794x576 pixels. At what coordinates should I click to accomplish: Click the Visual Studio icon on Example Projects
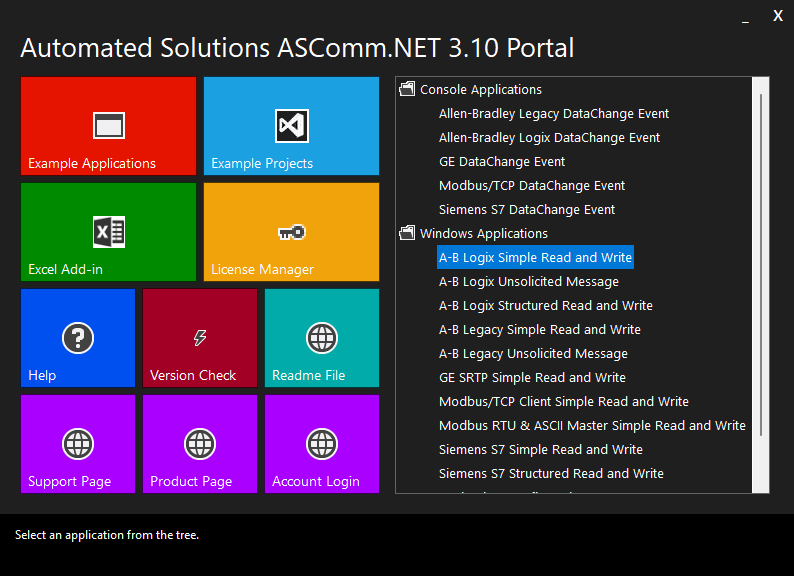pos(291,125)
